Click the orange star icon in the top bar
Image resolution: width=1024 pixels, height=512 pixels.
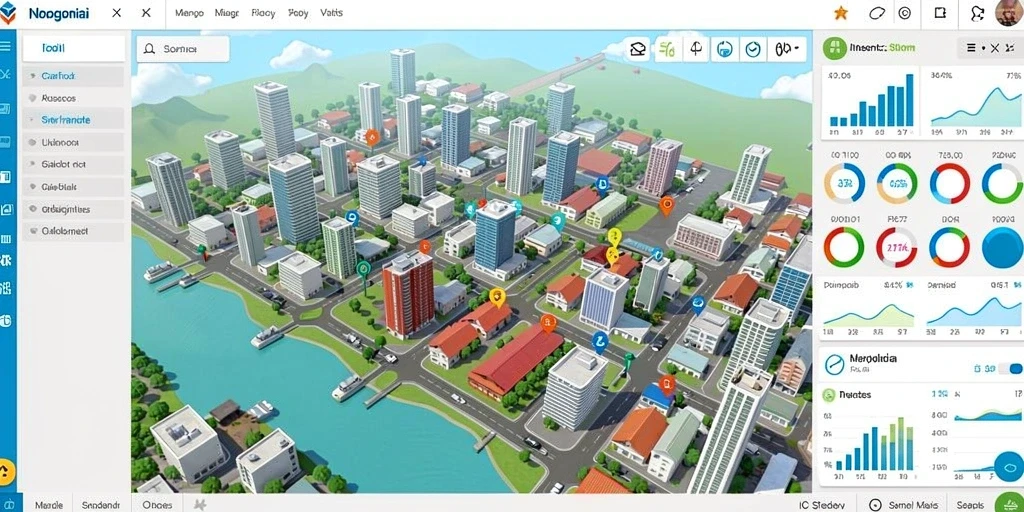[x=840, y=13]
